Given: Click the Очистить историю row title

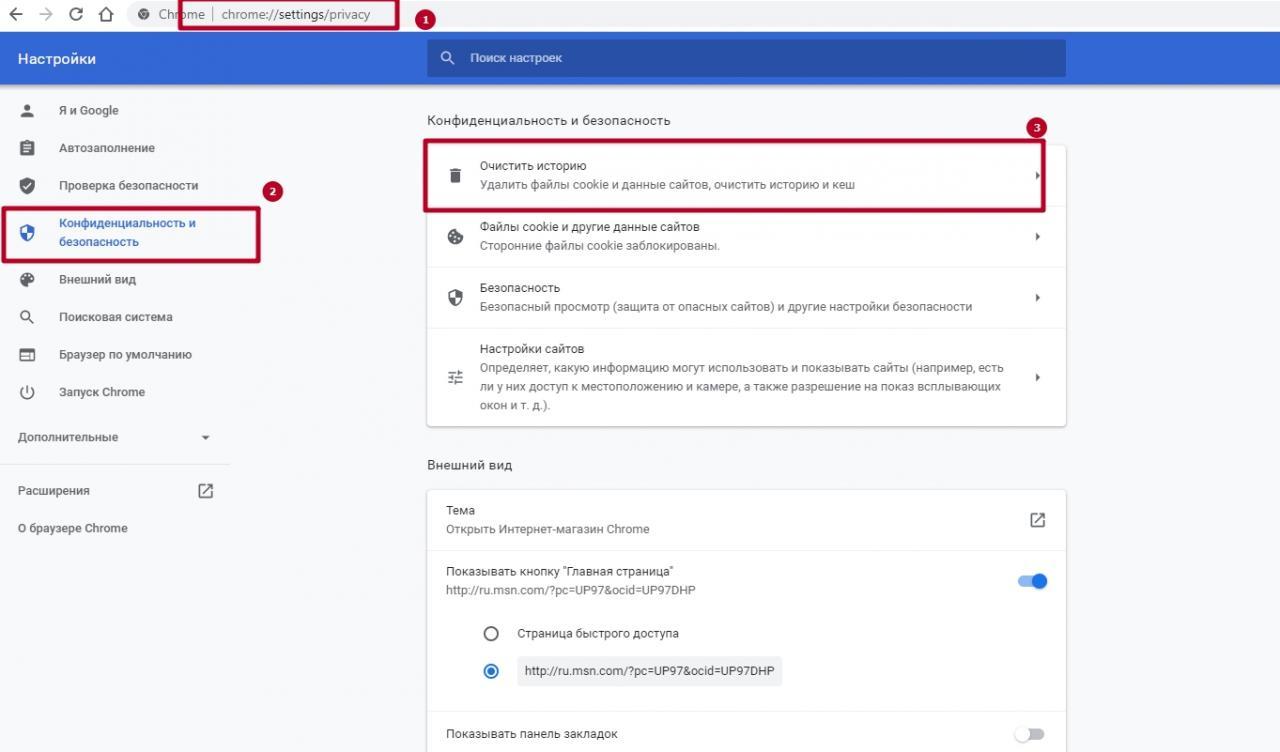Looking at the screenshot, I should (533, 166).
